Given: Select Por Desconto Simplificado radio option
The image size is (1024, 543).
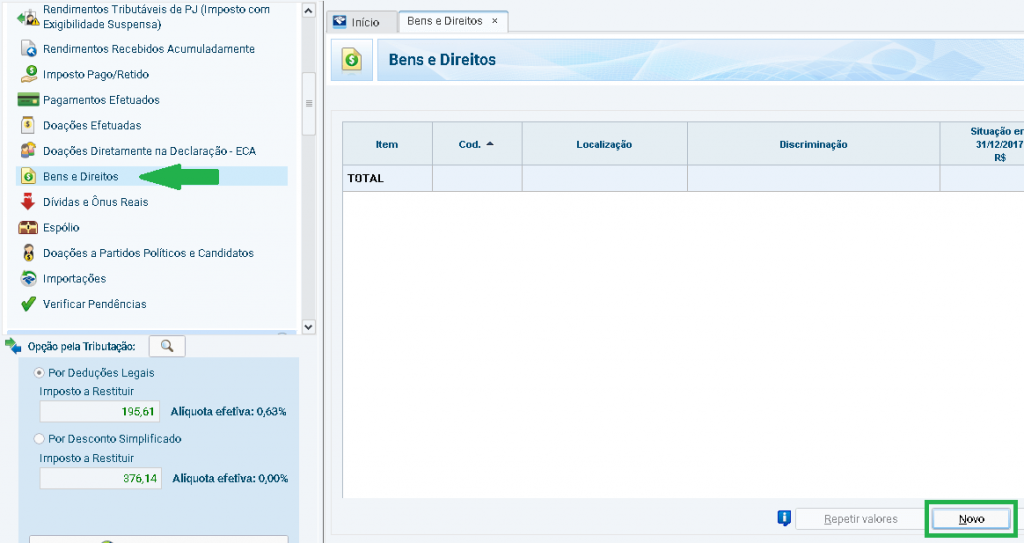Looking at the screenshot, I should coord(40,439).
